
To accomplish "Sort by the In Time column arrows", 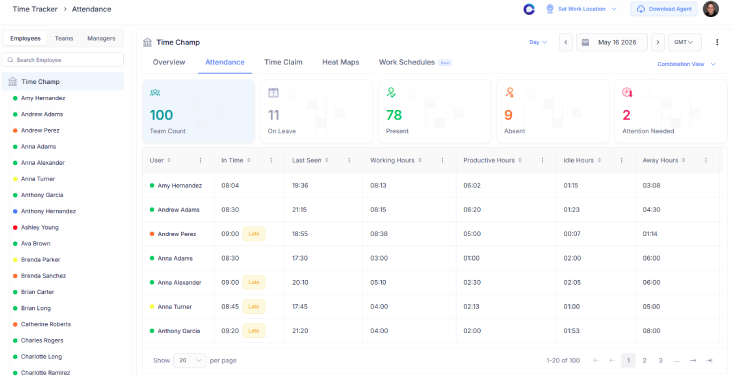I will point(249,160).
